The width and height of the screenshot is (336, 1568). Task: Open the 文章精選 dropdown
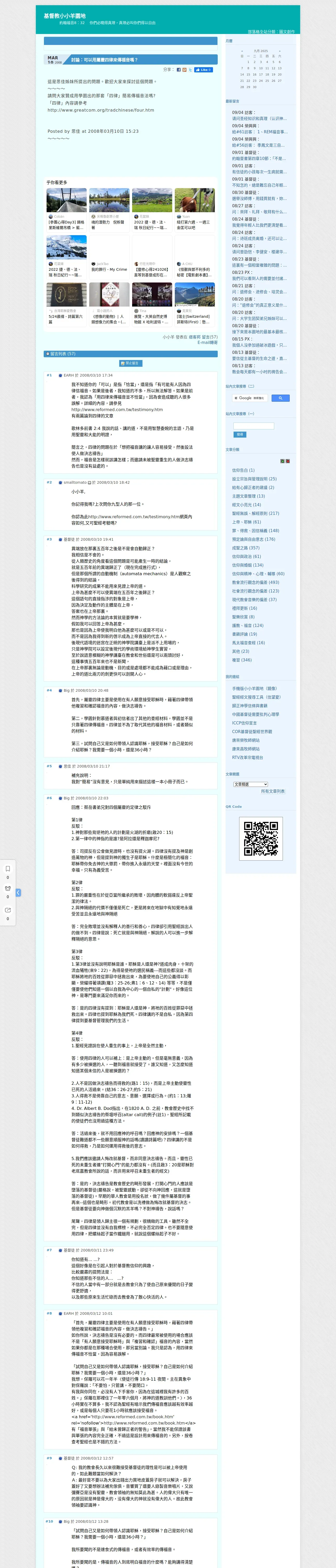pyautogui.click(x=251, y=784)
